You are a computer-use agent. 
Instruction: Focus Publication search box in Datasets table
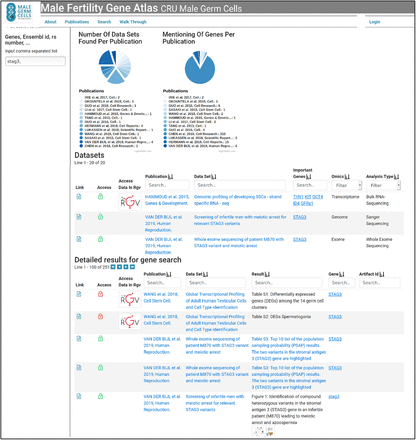tap(167, 185)
